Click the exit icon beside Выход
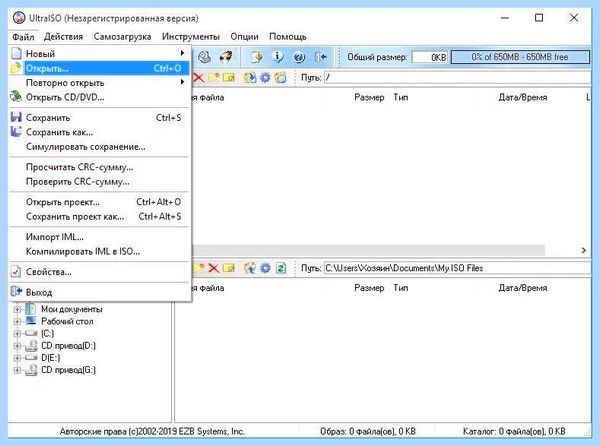The width and height of the screenshot is (600, 446). point(16,292)
